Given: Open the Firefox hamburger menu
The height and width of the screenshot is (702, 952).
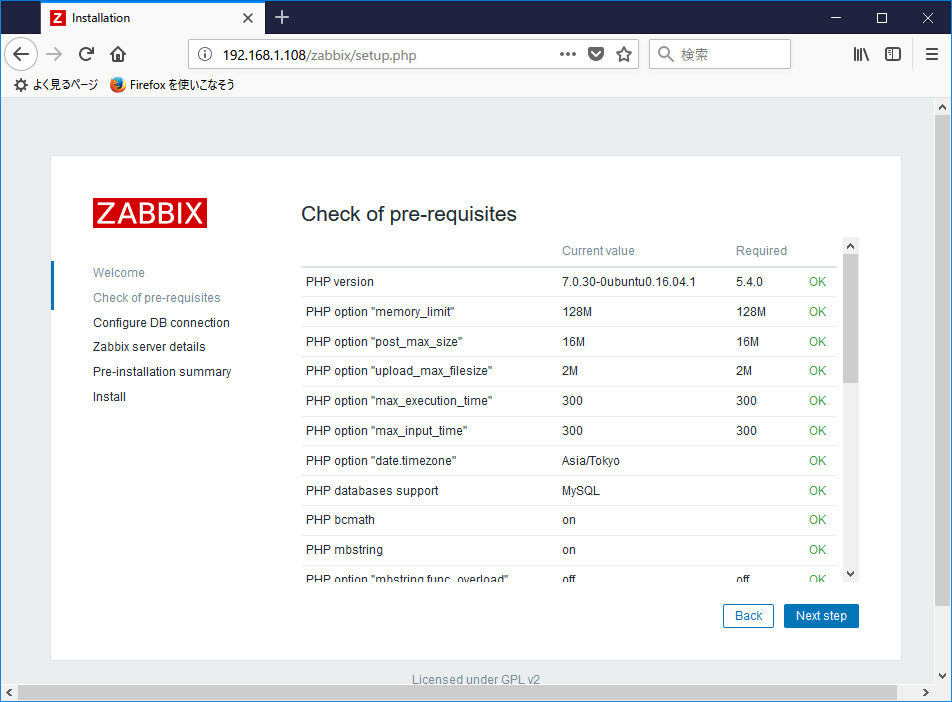Looking at the screenshot, I should coord(932,54).
